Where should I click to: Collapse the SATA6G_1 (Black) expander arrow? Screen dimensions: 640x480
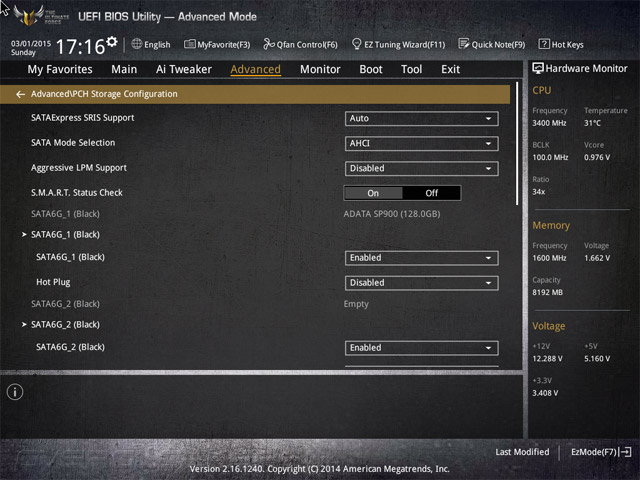coord(24,234)
